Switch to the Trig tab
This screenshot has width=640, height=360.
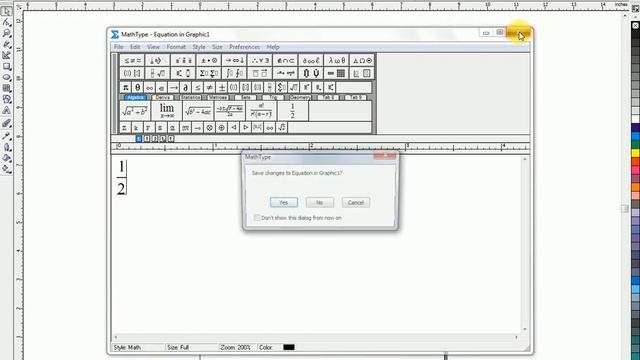[273, 98]
